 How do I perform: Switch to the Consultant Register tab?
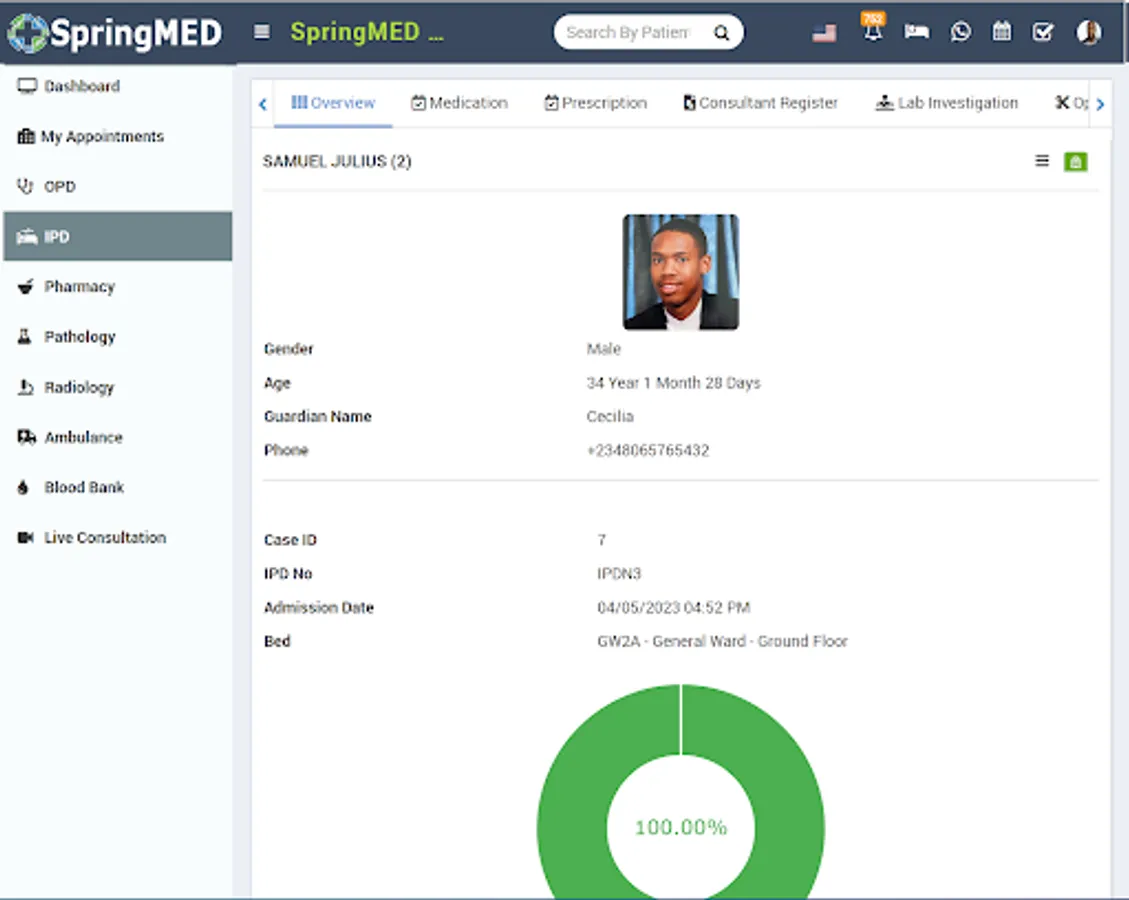[760, 103]
